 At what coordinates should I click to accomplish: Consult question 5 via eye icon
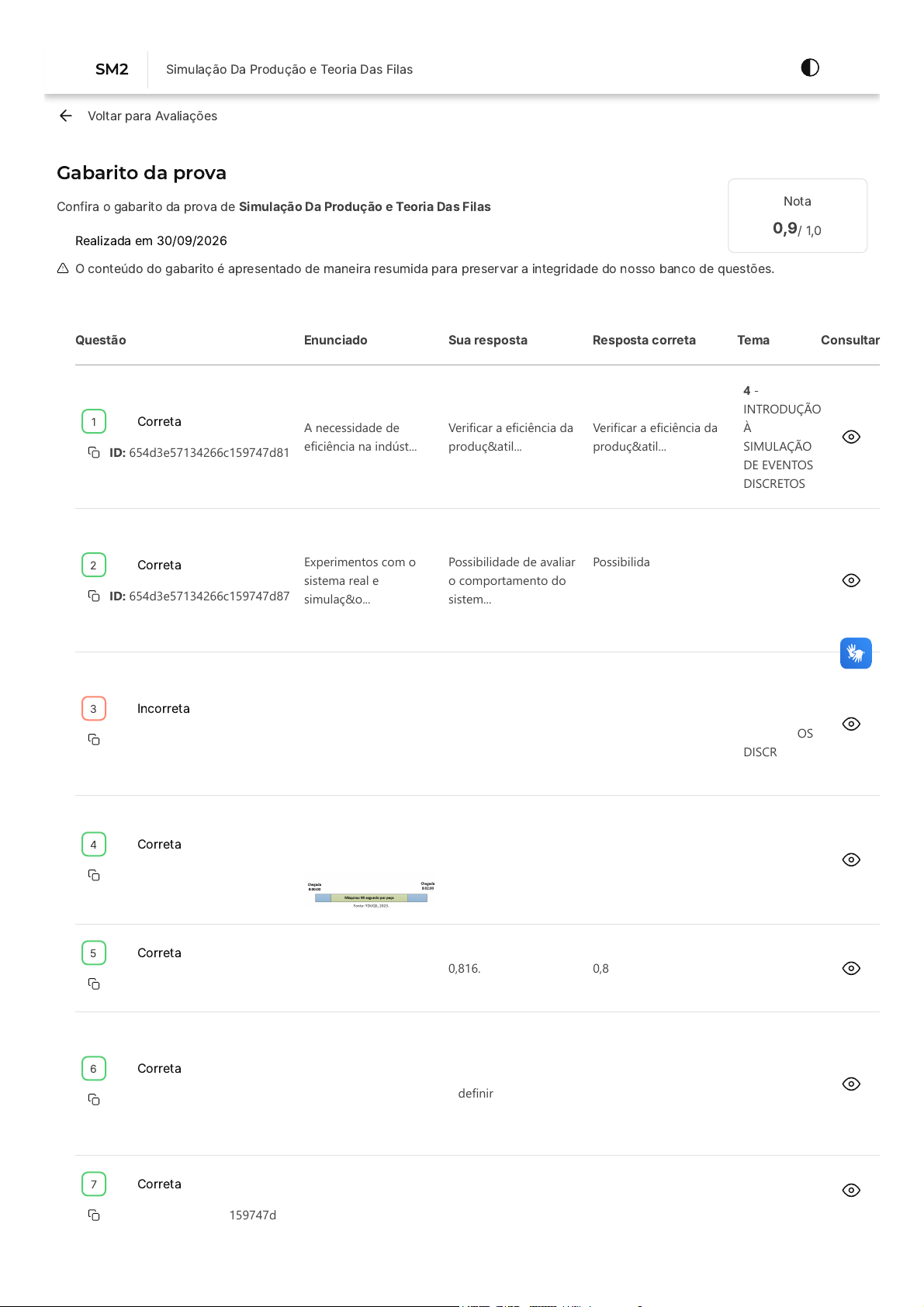[x=851, y=968]
